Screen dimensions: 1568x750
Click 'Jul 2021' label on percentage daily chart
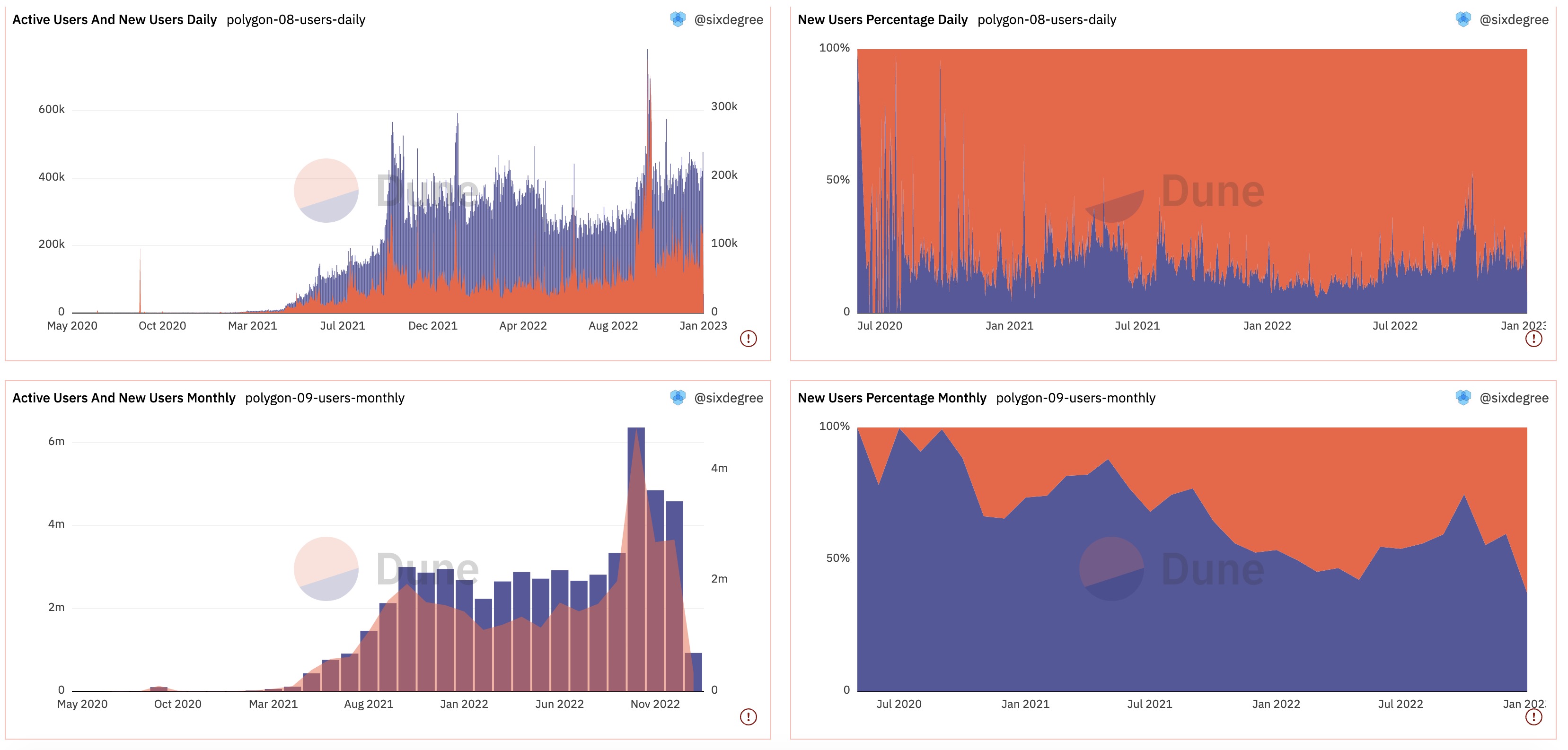(x=1137, y=325)
